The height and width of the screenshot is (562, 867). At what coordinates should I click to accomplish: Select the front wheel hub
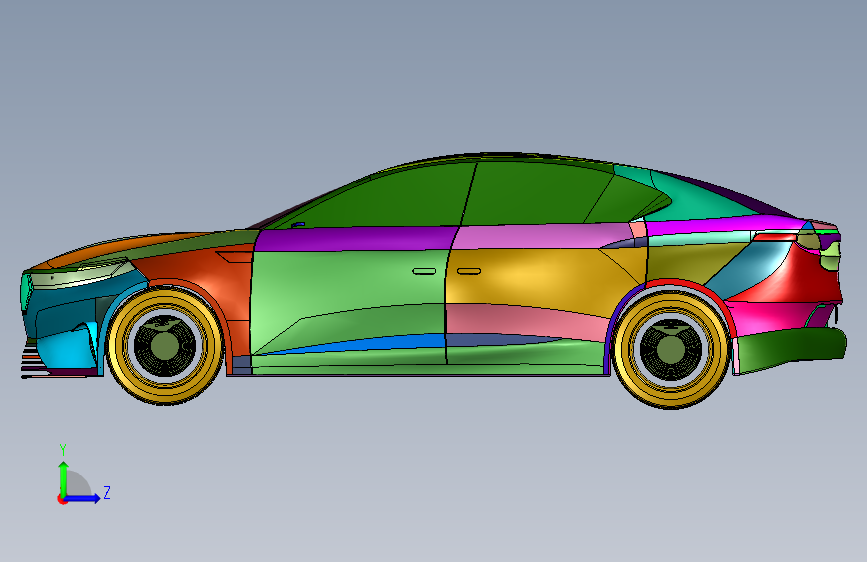point(165,346)
